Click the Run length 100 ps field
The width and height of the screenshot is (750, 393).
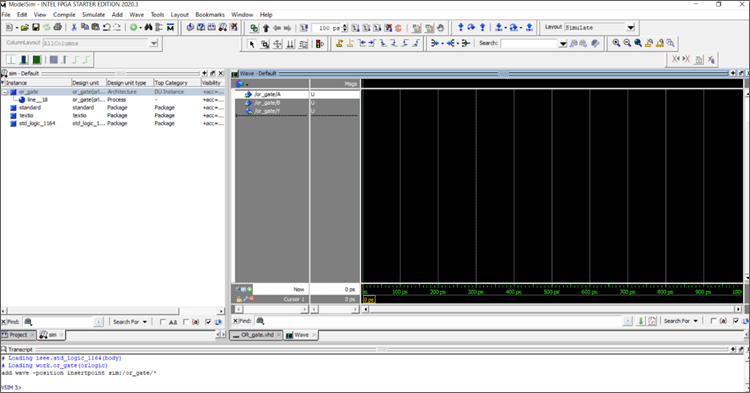[326, 28]
